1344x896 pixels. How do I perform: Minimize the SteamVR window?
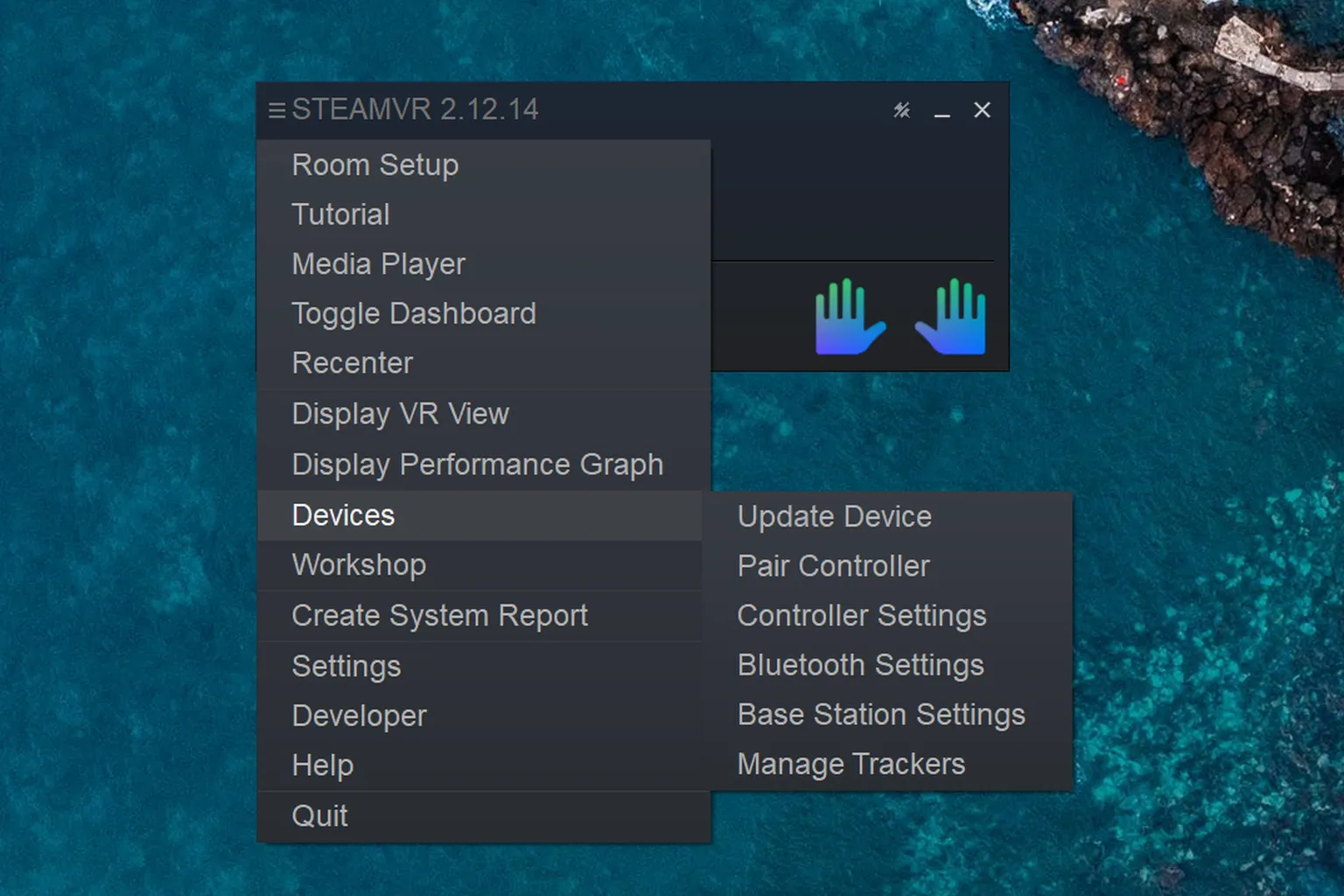942,112
